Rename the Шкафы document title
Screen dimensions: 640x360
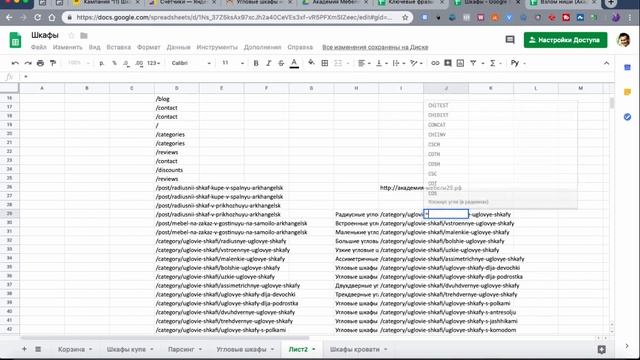[x=45, y=35]
